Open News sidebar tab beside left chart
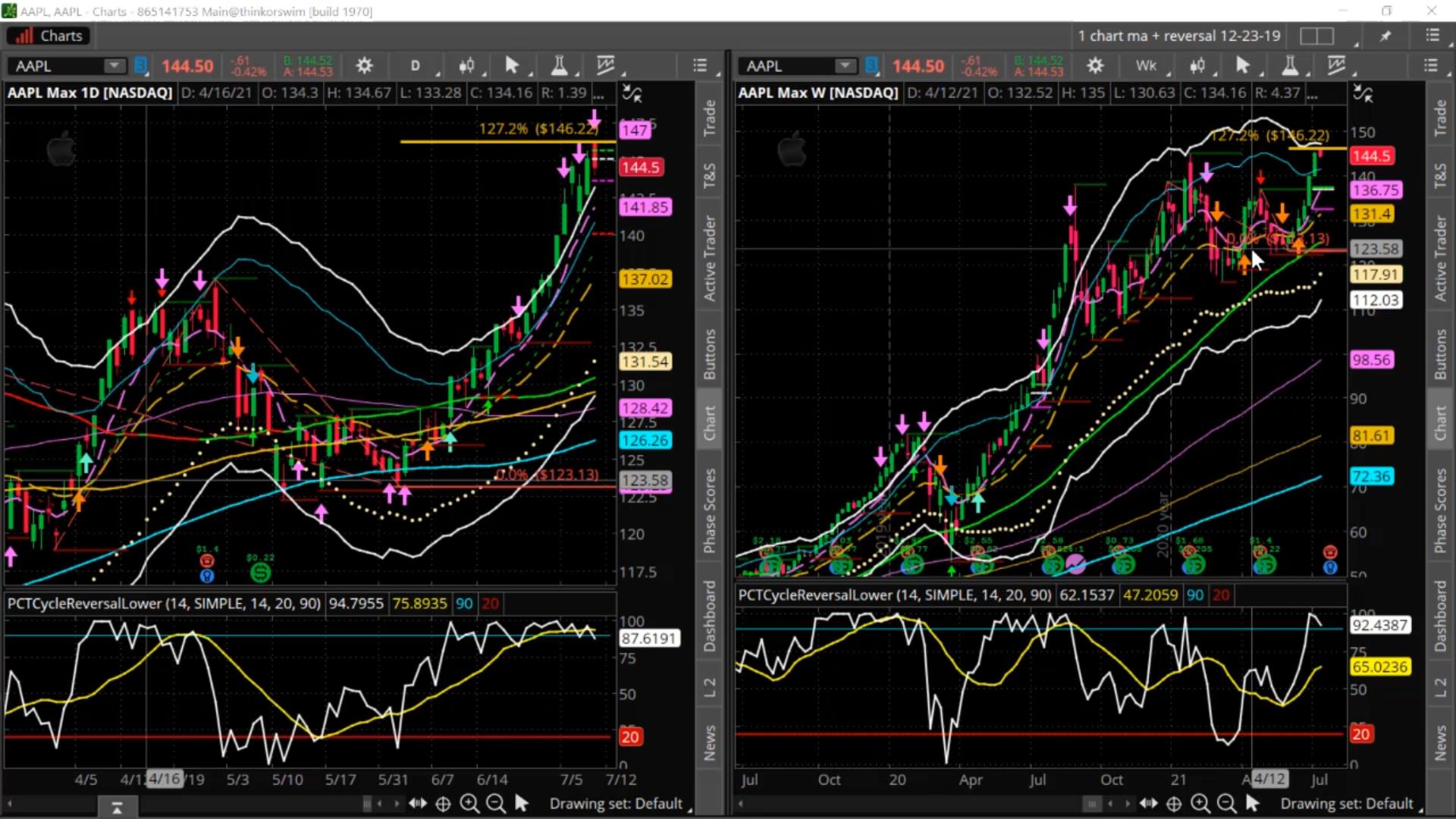The image size is (1456, 819). pos(709,743)
